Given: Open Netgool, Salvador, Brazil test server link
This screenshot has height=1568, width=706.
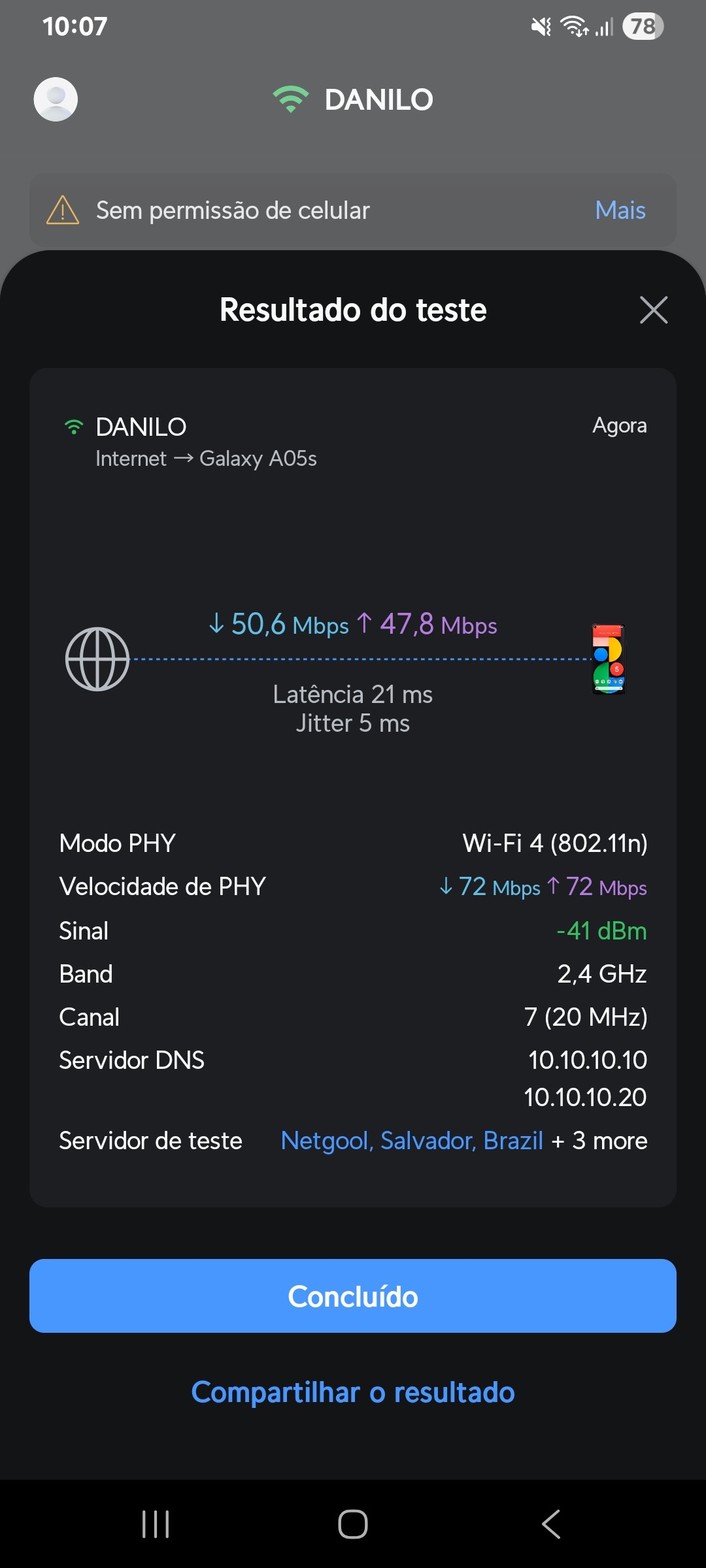Looking at the screenshot, I should point(412,1141).
